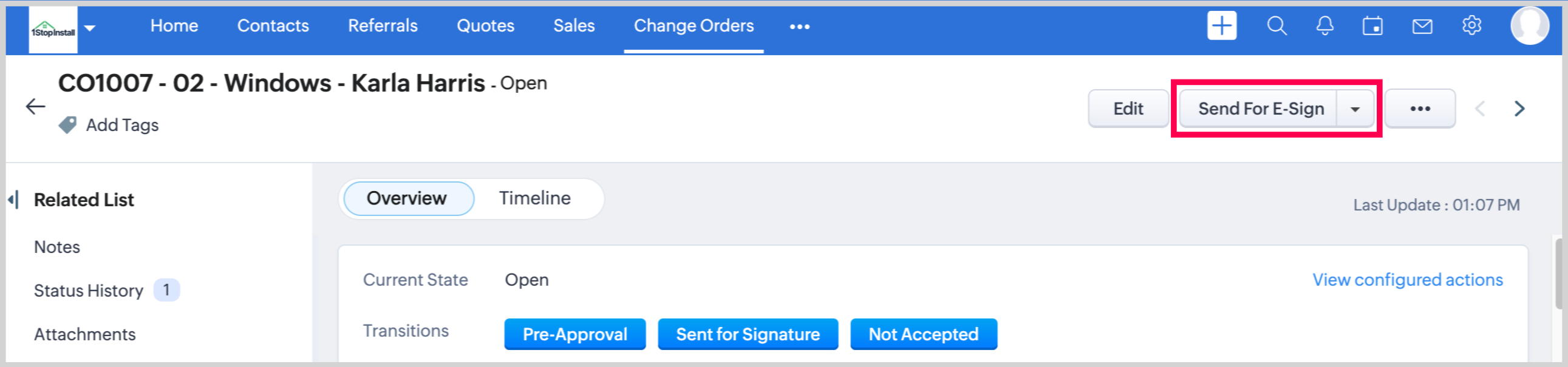Expand the Send For E-Sign dropdown arrow
Screen dimensions: 1568x367
click(1355, 109)
